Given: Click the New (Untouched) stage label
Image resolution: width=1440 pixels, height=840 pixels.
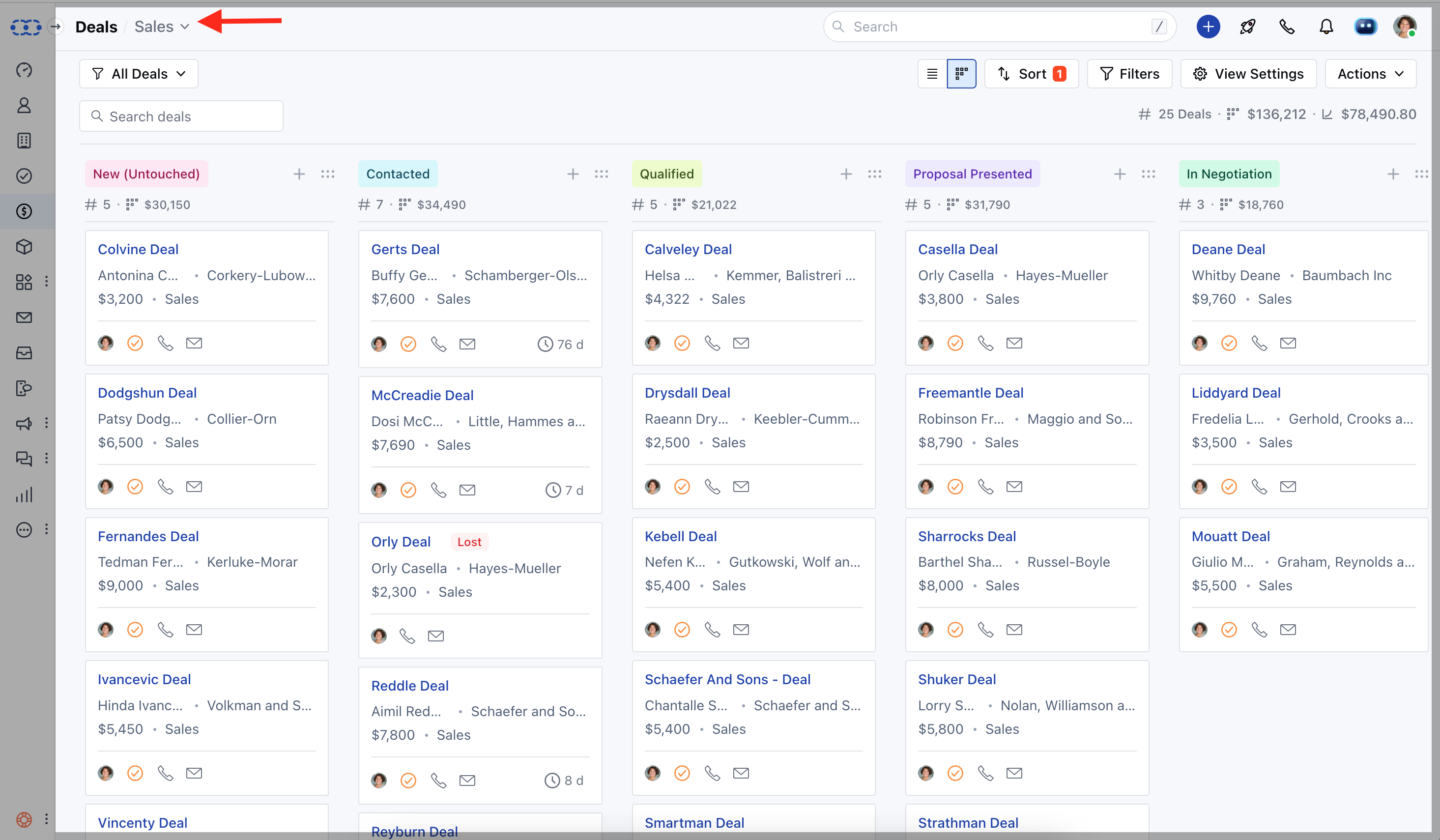Looking at the screenshot, I should click(146, 174).
